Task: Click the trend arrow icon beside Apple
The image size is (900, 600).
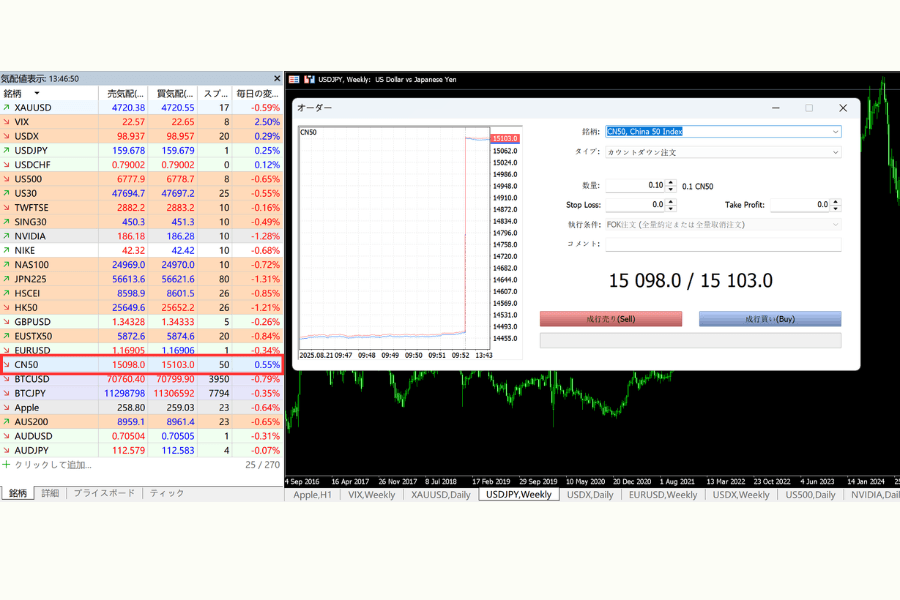Action: 6,408
